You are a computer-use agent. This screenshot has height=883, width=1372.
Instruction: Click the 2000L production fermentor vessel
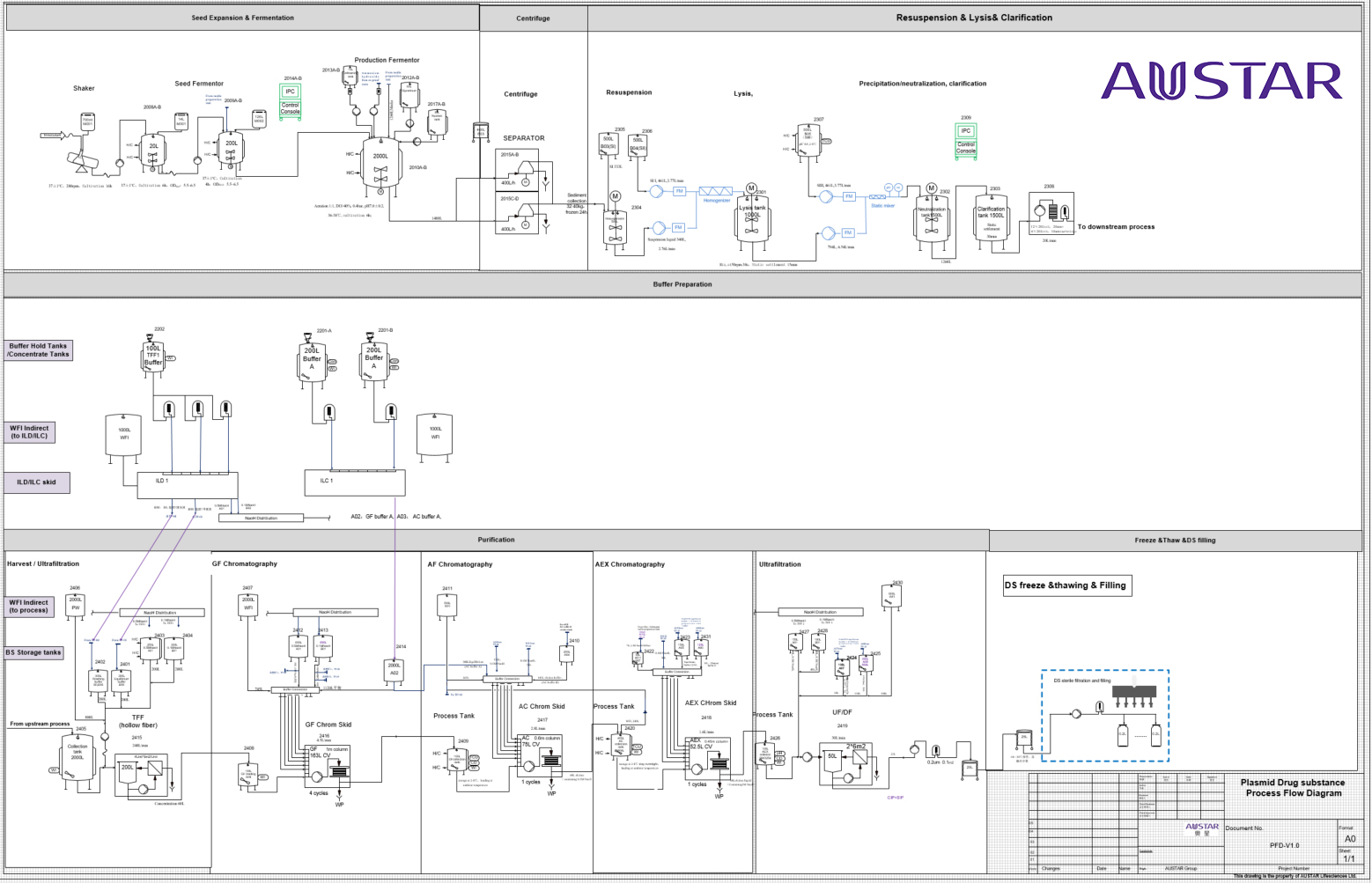[380, 161]
